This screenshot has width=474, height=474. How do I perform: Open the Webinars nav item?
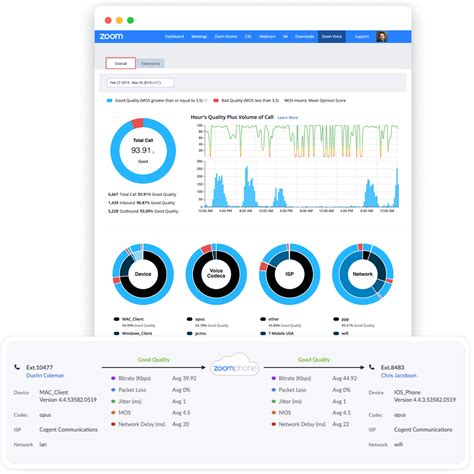tap(267, 36)
